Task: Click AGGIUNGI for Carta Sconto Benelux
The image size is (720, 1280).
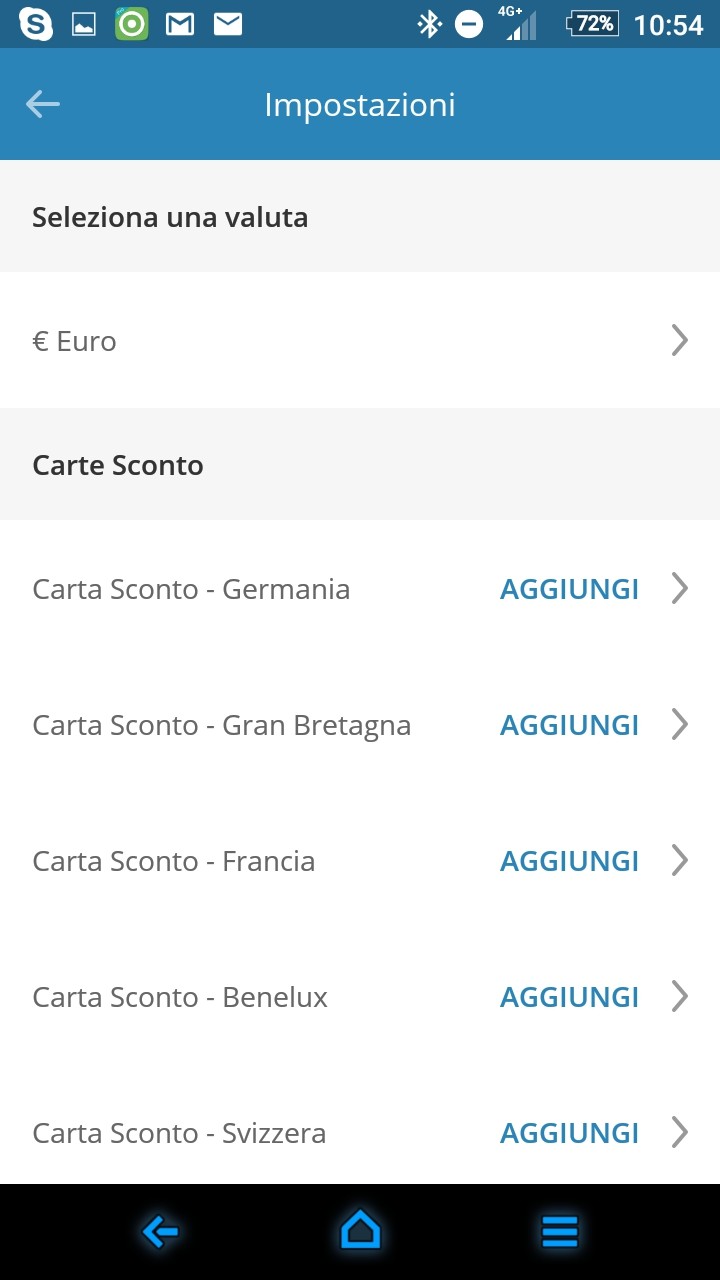Action: pyautogui.click(x=569, y=997)
